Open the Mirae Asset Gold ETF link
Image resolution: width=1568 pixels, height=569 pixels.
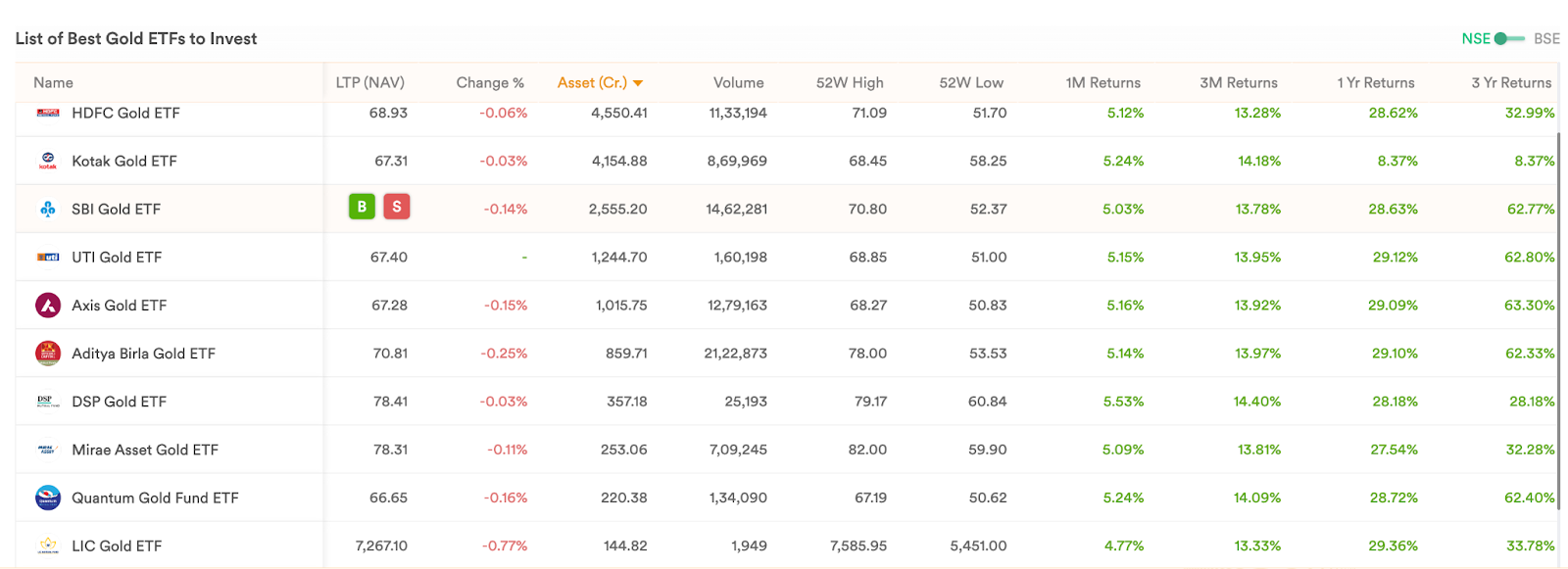click(145, 450)
